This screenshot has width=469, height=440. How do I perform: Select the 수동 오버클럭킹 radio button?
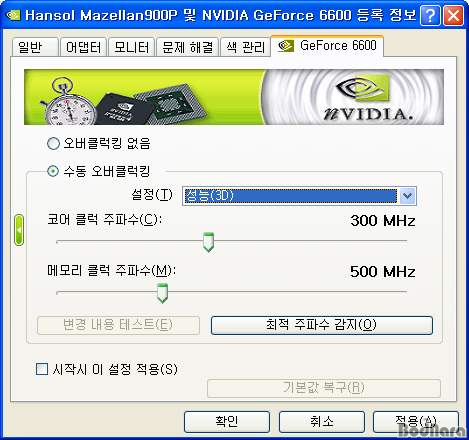[x=53, y=171]
